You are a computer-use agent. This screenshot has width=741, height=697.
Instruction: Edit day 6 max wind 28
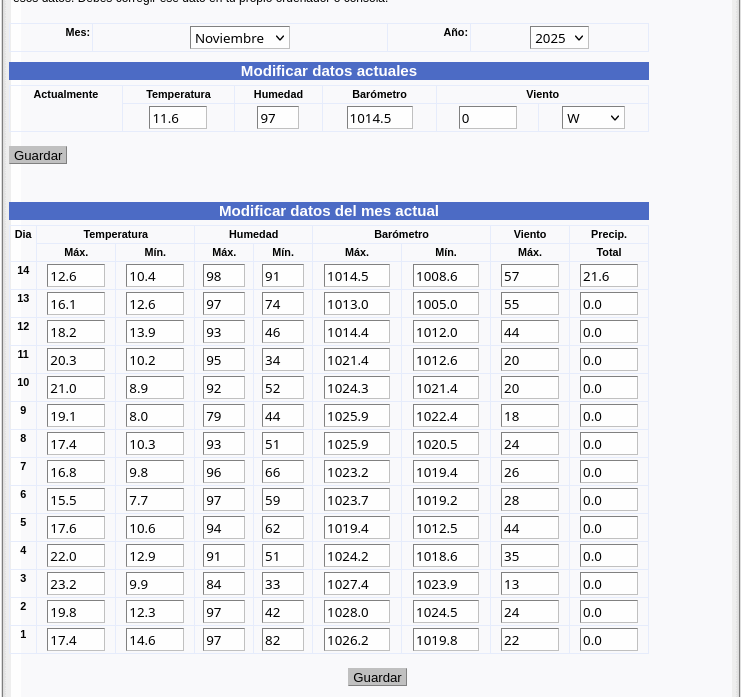tap(530, 499)
